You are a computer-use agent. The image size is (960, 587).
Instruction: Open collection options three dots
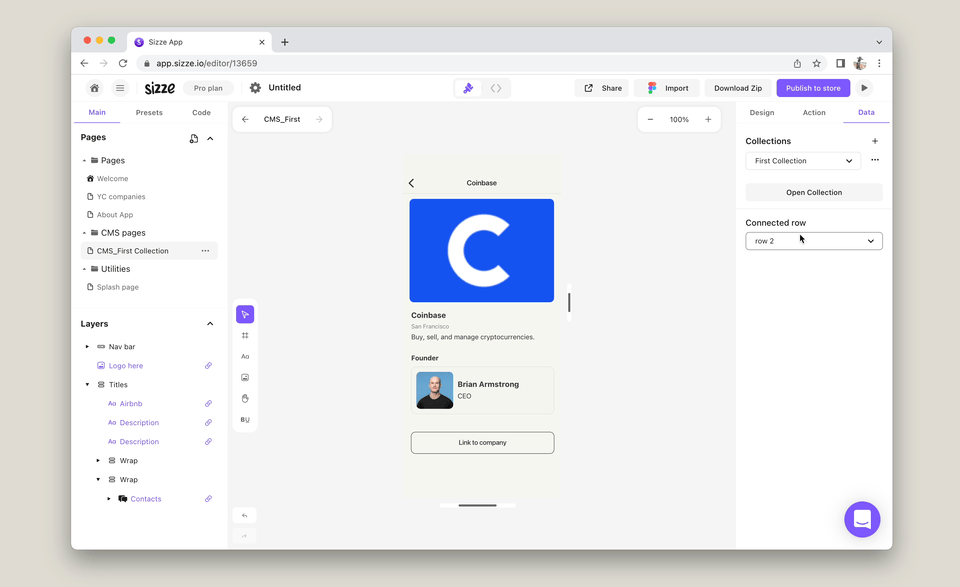[875, 160]
